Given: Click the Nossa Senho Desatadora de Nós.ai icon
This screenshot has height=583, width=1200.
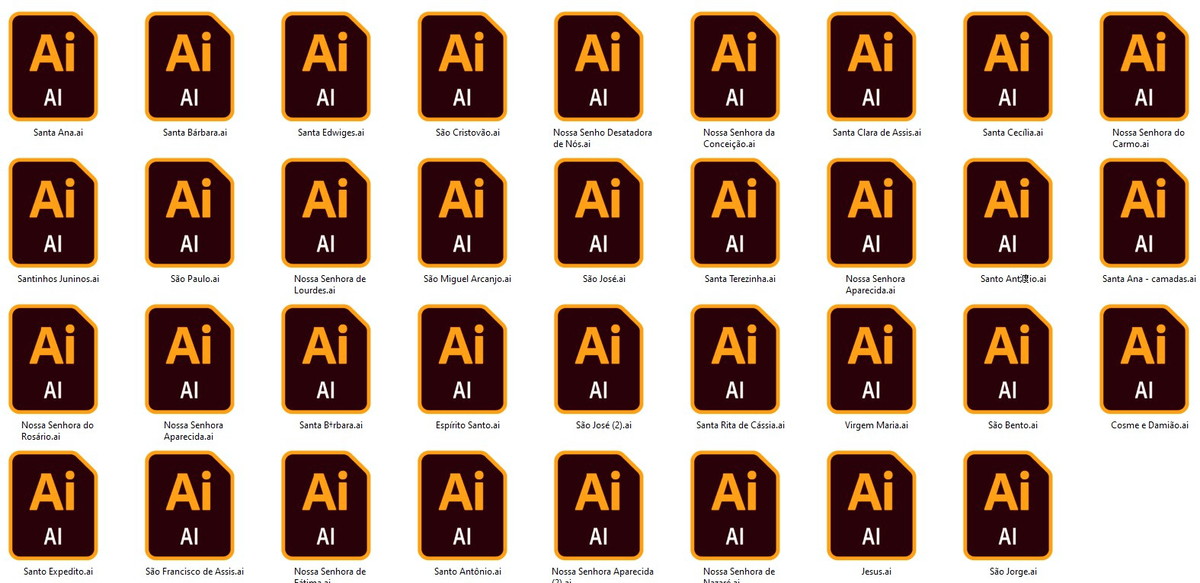Looking at the screenshot, I should [598, 66].
